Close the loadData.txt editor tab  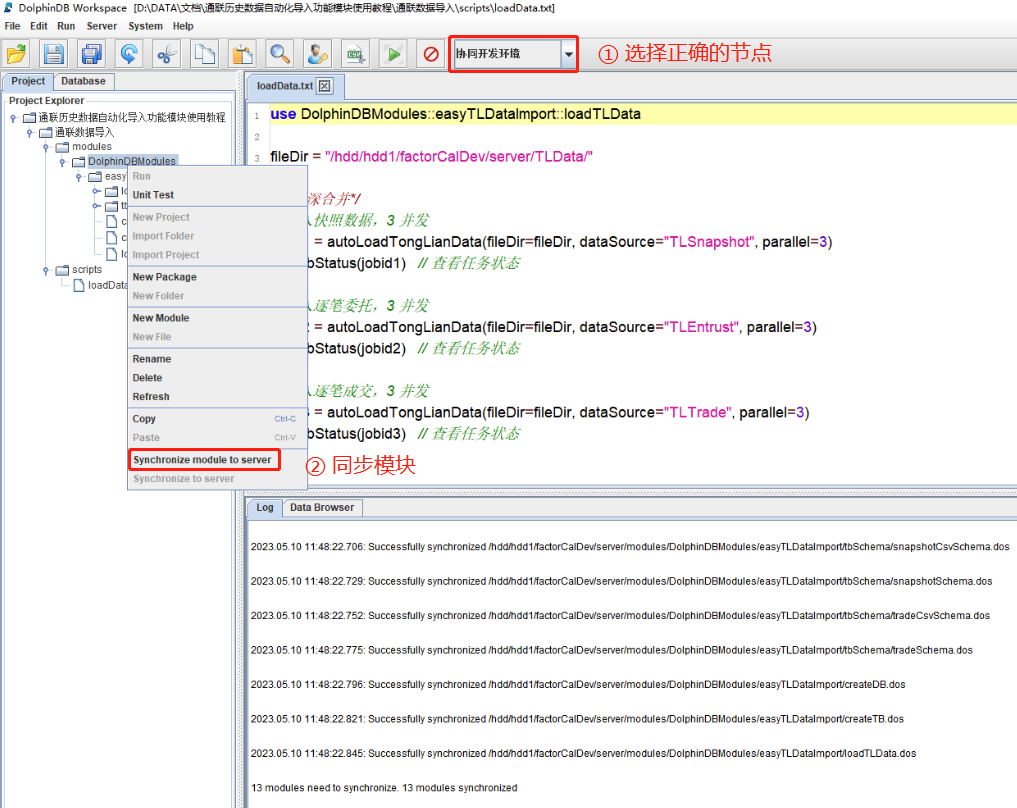(324, 86)
